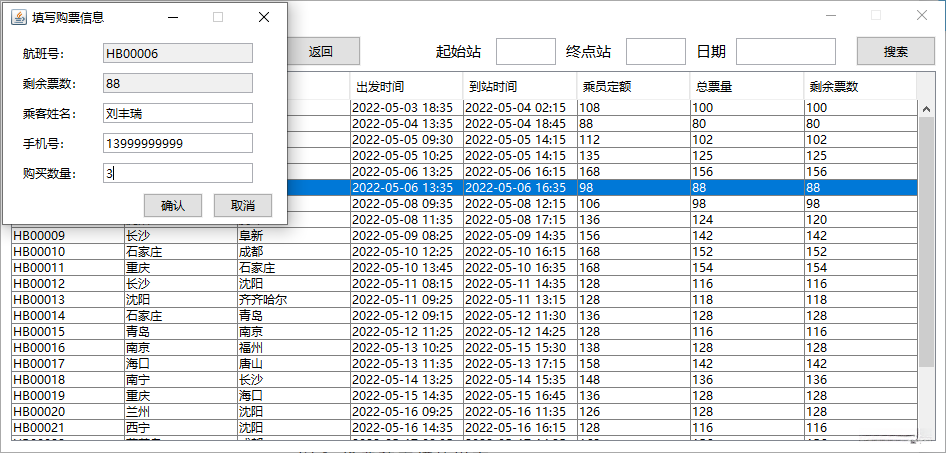The width and height of the screenshot is (946, 453).
Task: Maximize the main flight list window
Action: click(876, 16)
